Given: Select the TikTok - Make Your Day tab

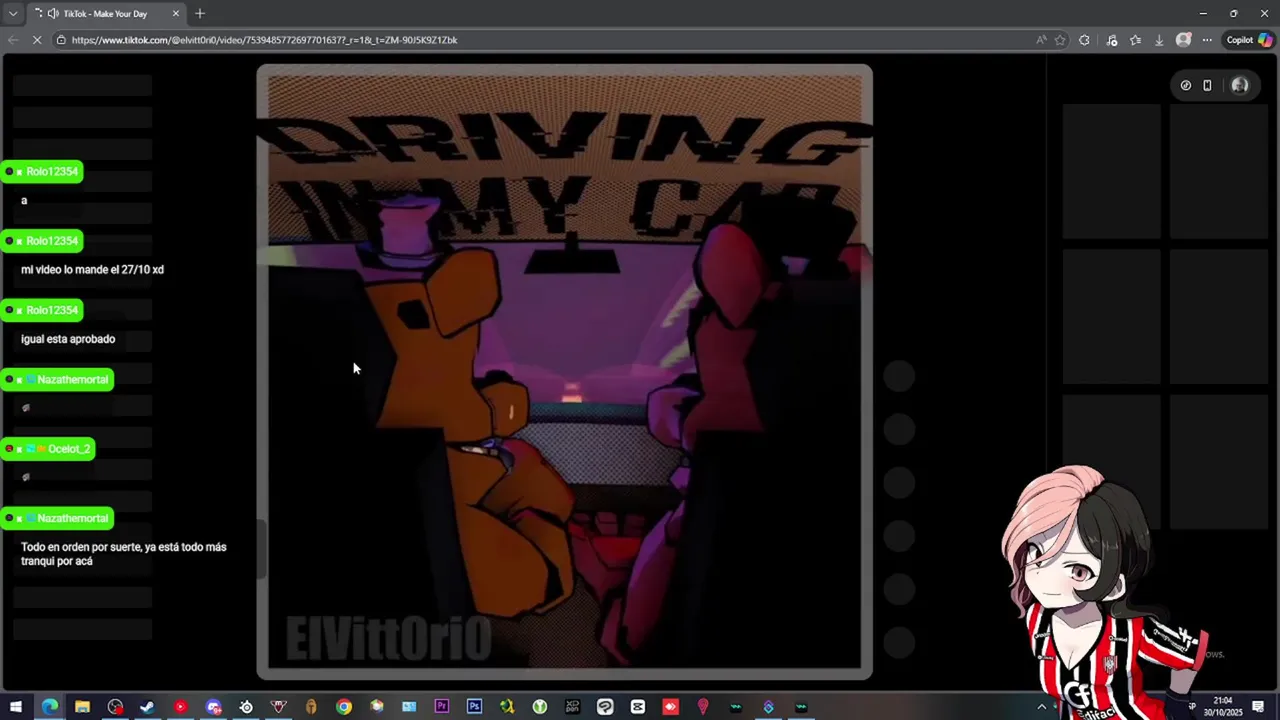Looking at the screenshot, I should [x=105, y=14].
